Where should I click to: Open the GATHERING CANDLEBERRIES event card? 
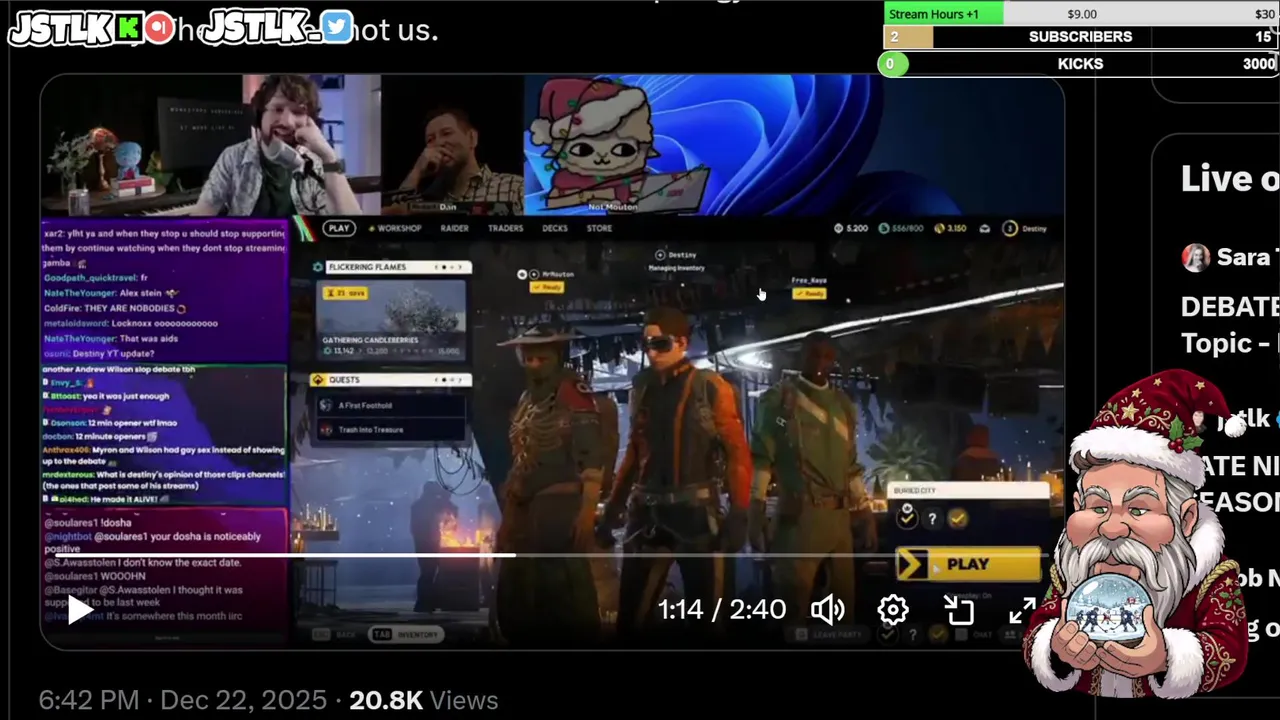click(x=391, y=319)
